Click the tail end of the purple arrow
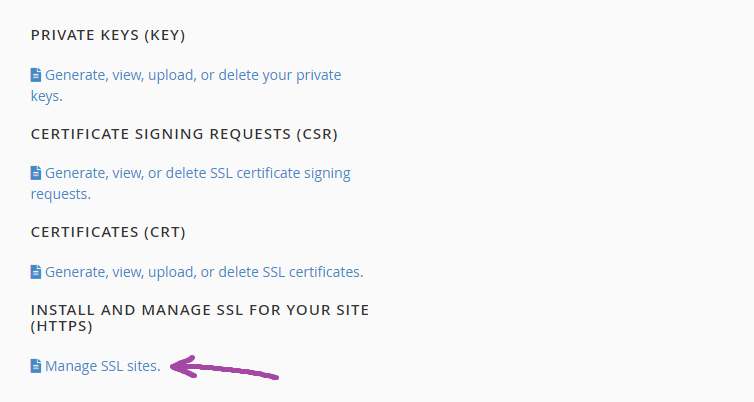The image size is (754, 402). coord(274,377)
